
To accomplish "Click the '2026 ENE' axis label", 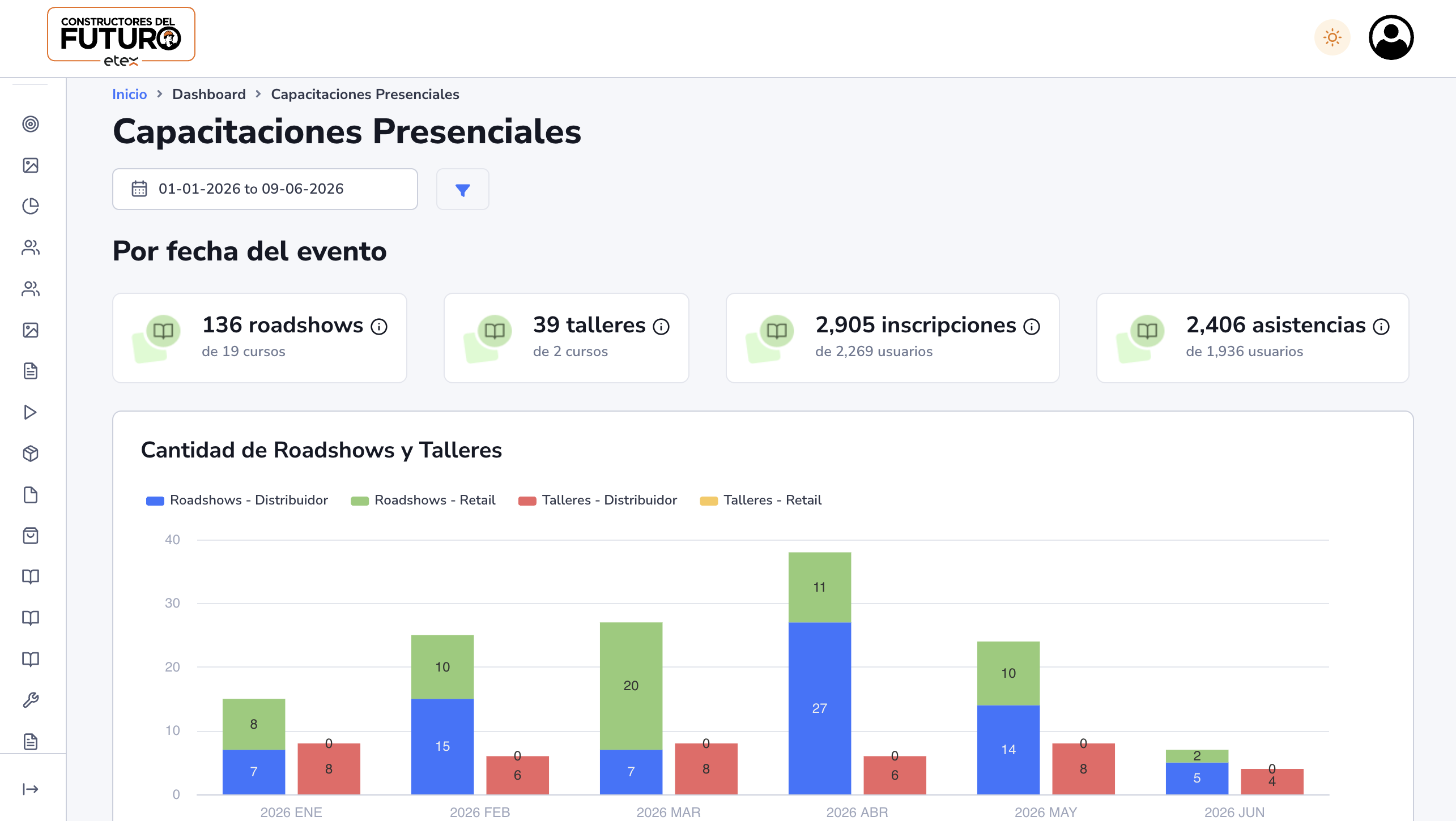I will coord(291,813).
